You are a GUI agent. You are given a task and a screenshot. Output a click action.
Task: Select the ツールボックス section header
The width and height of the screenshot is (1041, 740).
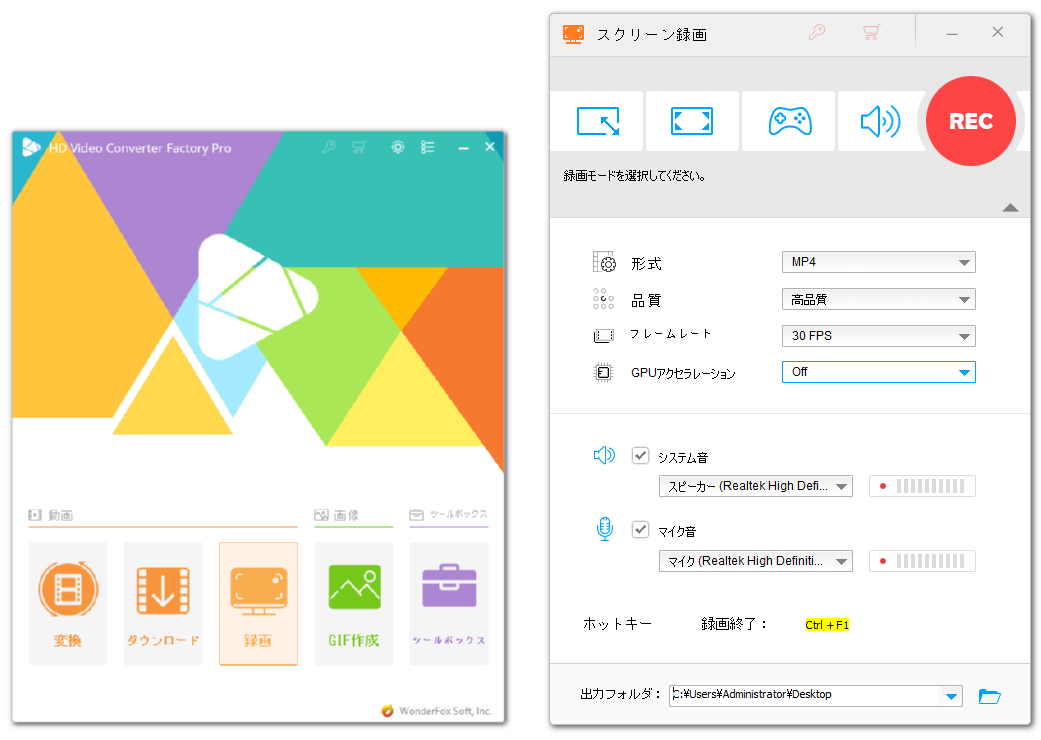pos(449,514)
